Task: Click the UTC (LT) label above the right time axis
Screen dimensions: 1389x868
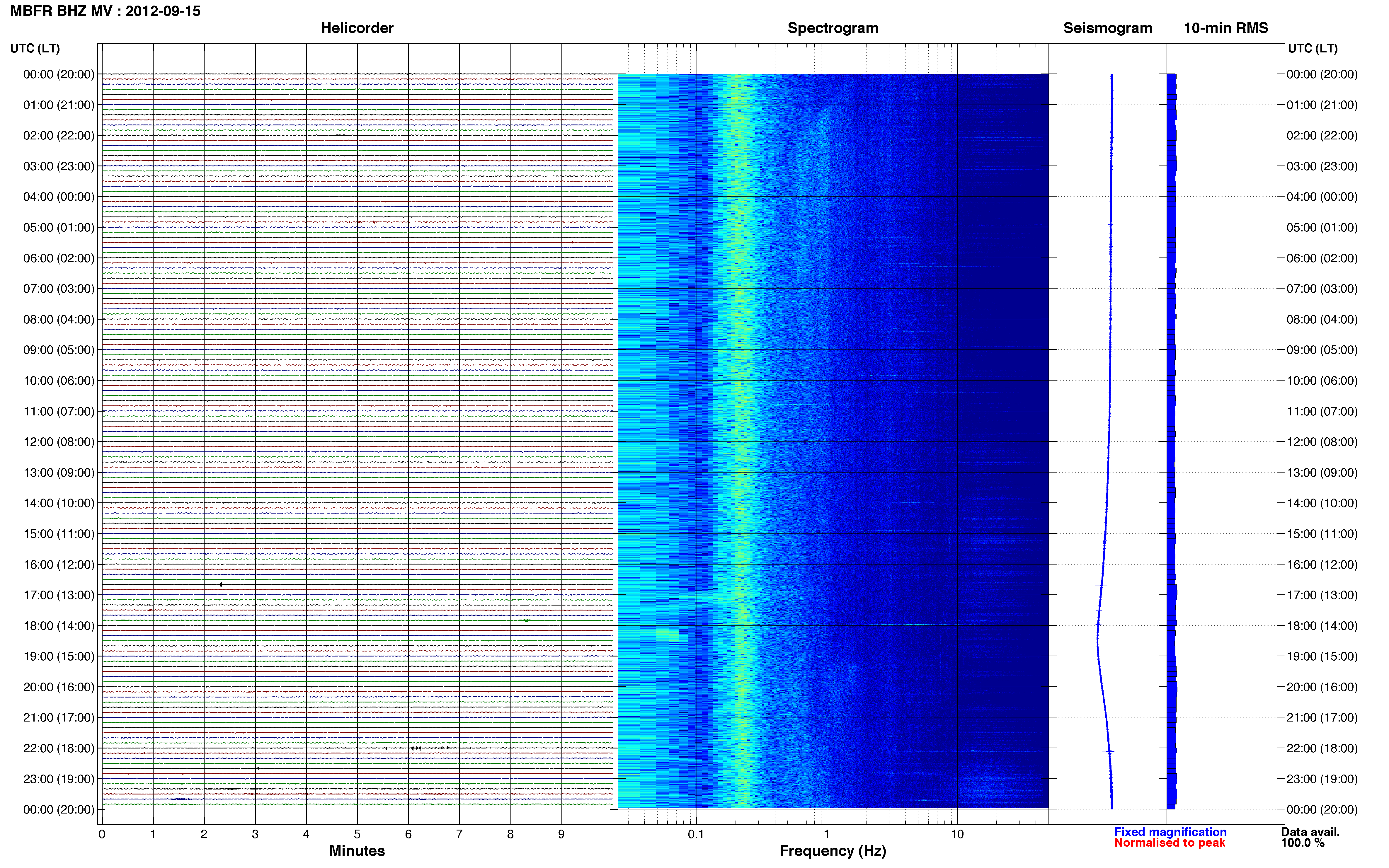Action: click(1313, 48)
